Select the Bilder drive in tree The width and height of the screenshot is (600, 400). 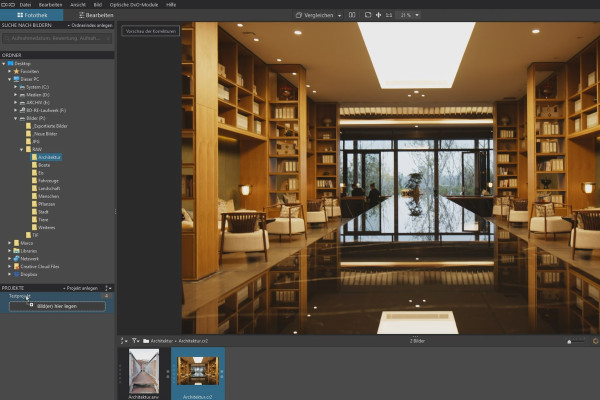click(36, 118)
